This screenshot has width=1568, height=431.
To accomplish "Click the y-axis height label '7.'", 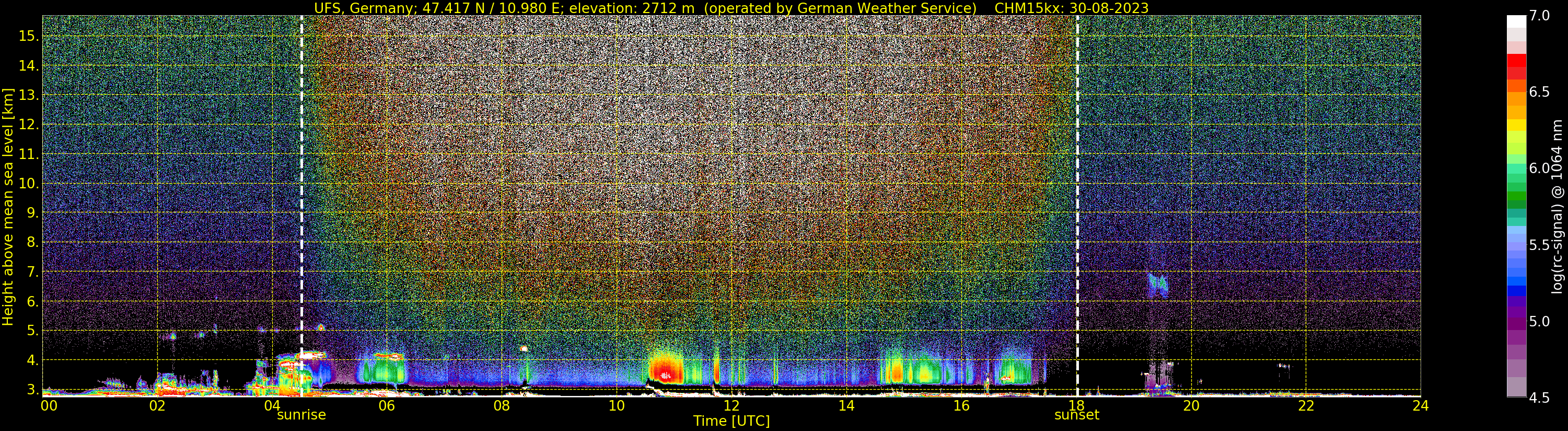I will tap(32, 272).
